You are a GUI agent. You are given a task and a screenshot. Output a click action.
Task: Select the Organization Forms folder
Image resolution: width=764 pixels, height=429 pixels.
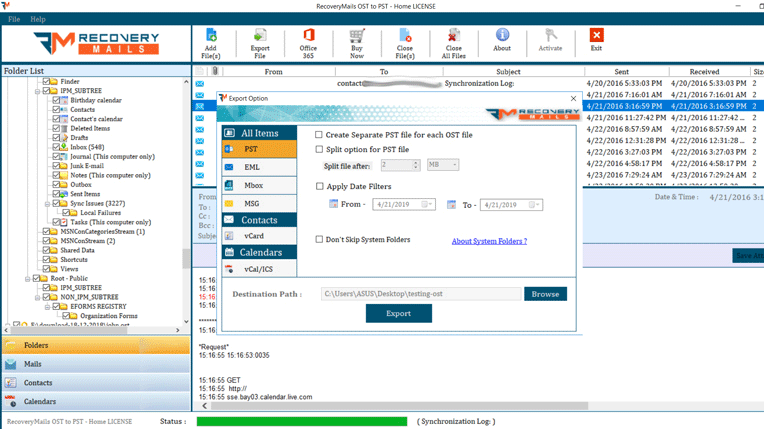109,316
